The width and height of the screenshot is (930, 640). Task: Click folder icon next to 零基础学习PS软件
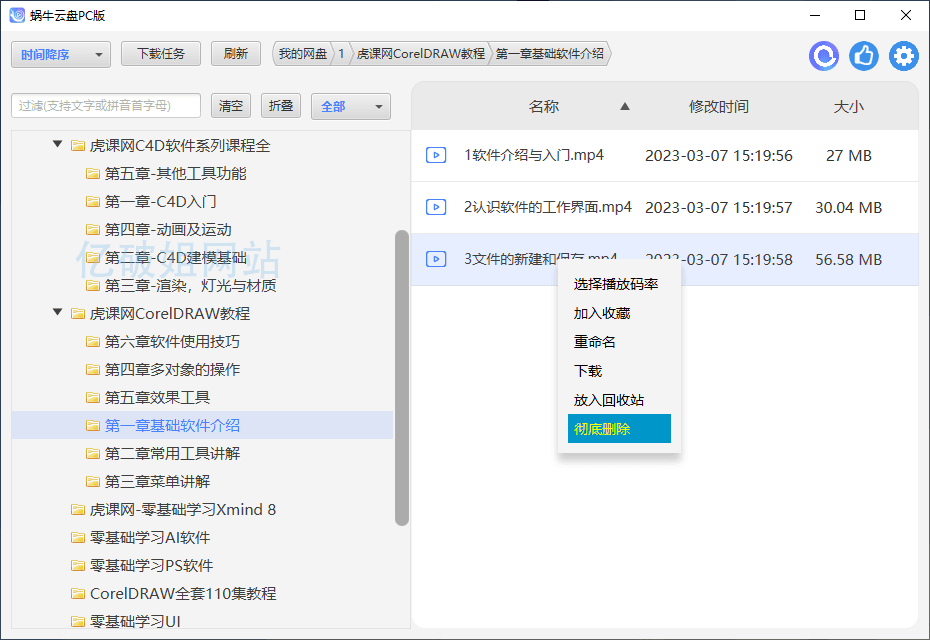pos(78,566)
